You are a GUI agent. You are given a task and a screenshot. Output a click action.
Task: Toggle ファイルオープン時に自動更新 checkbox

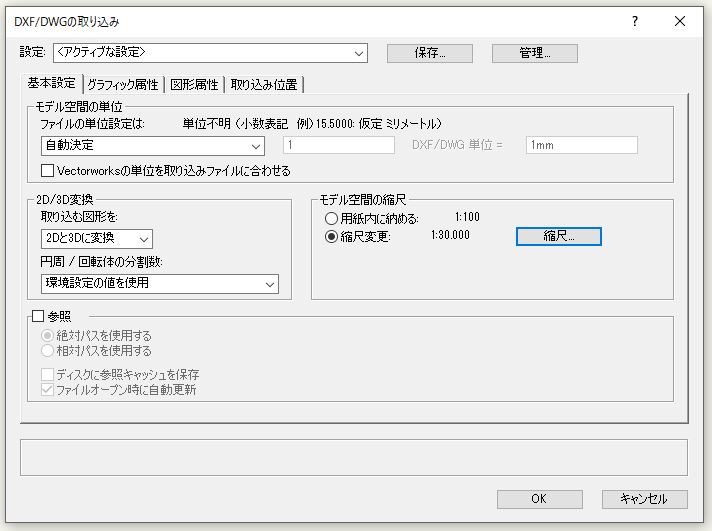tap(47, 390)
